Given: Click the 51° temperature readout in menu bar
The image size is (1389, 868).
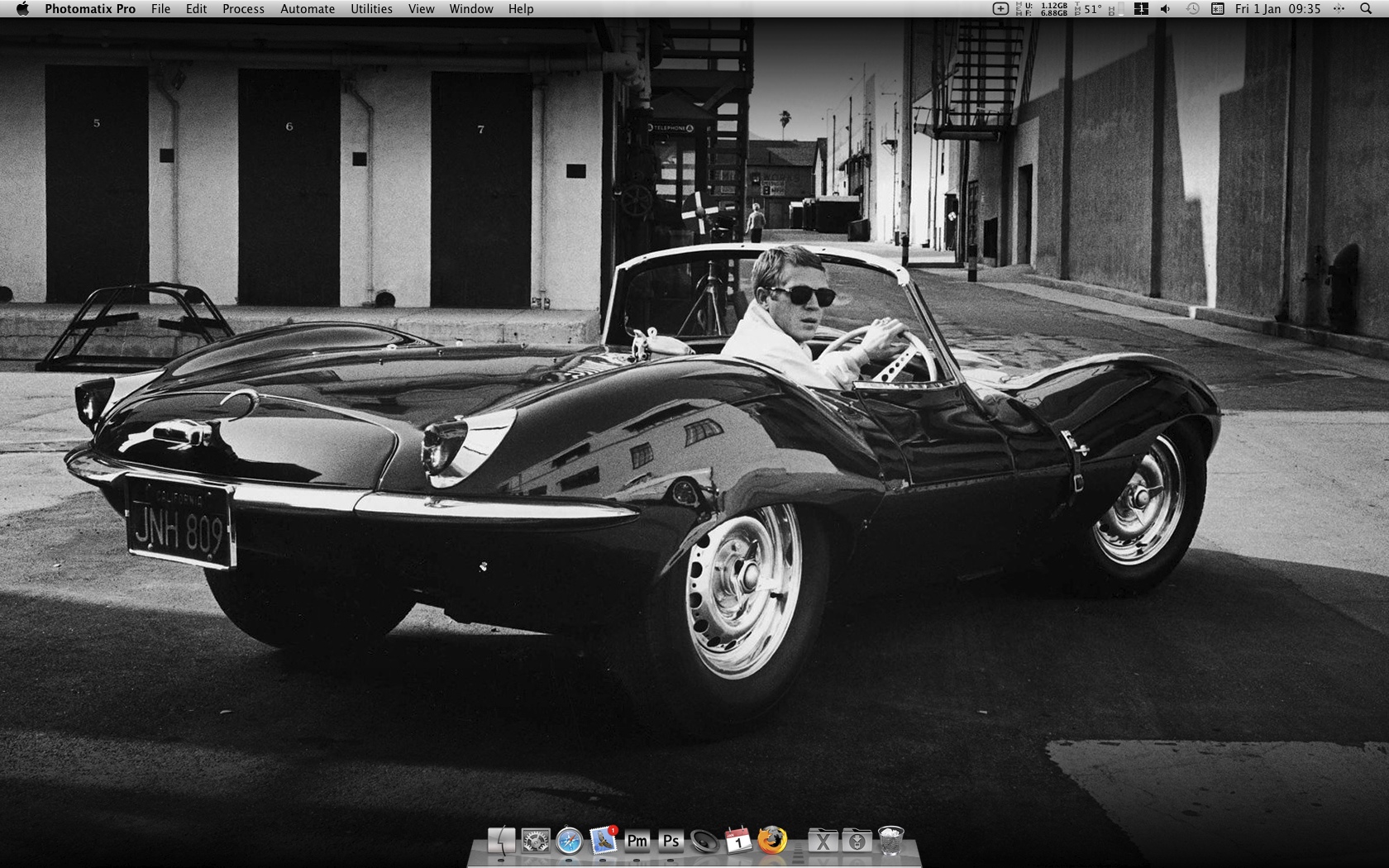Looking at the screenshot, I should [1092, 9].
